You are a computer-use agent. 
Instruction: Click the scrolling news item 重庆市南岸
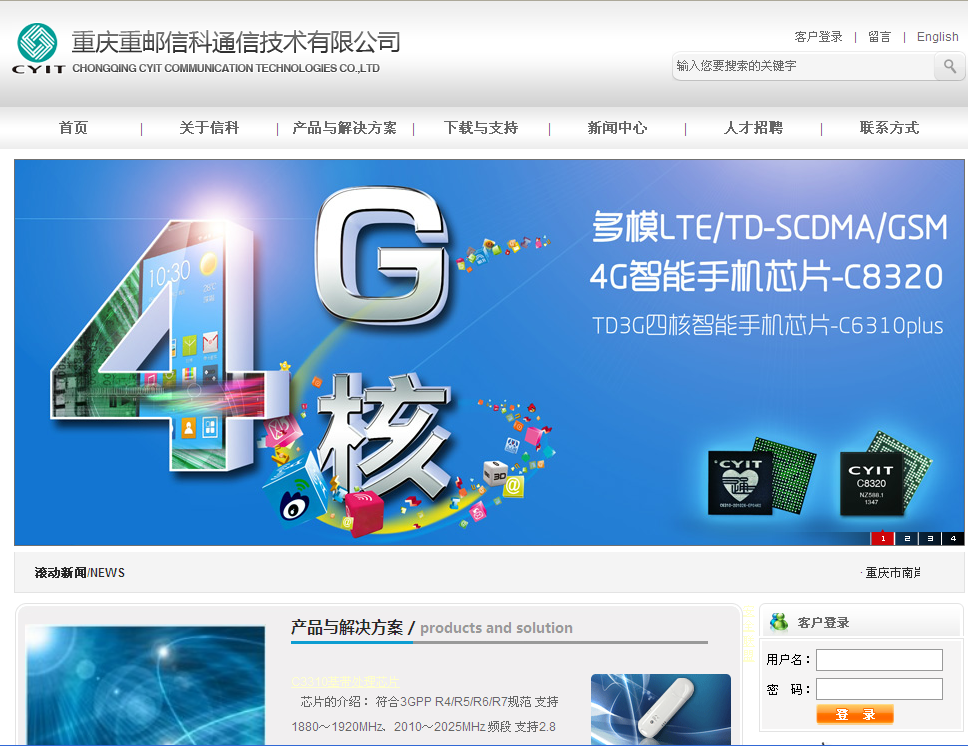[892, 573]
